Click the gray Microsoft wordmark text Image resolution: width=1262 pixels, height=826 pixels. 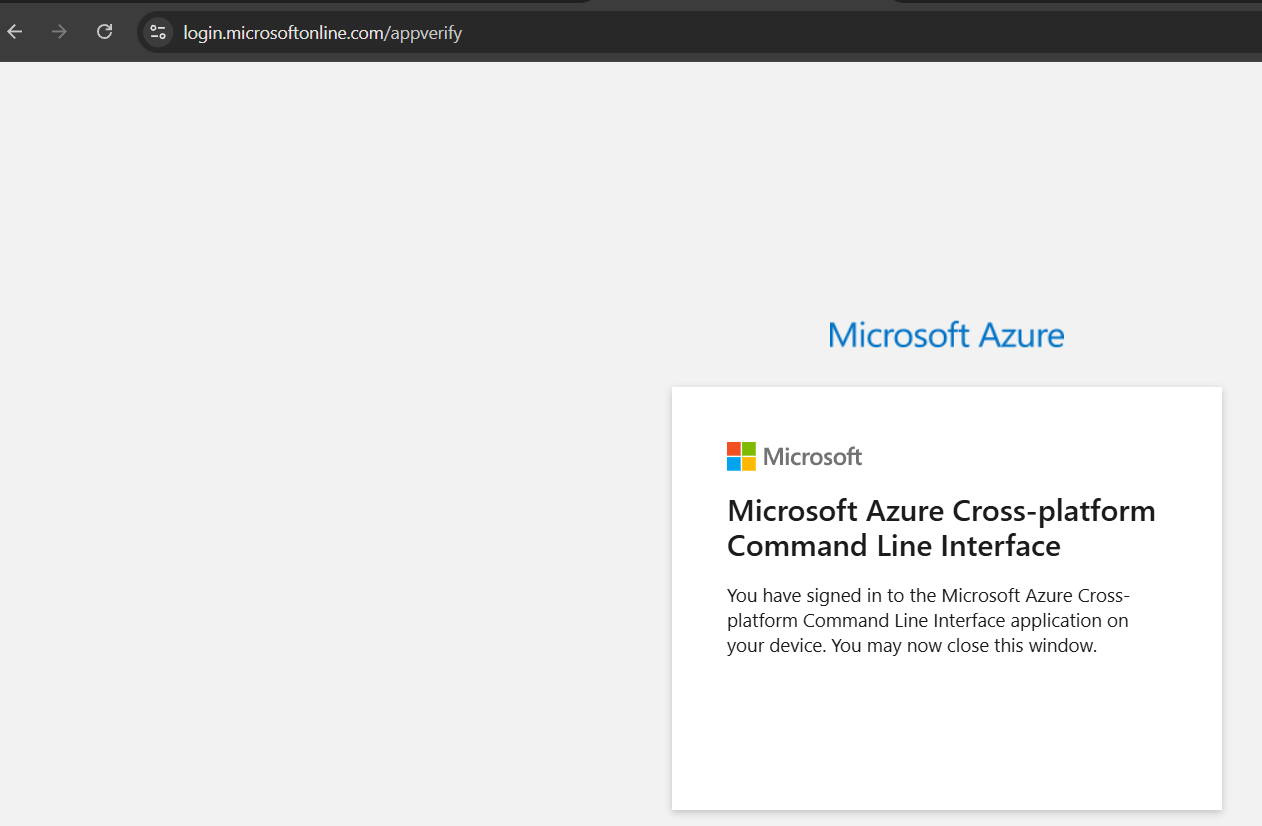point(812,457)
